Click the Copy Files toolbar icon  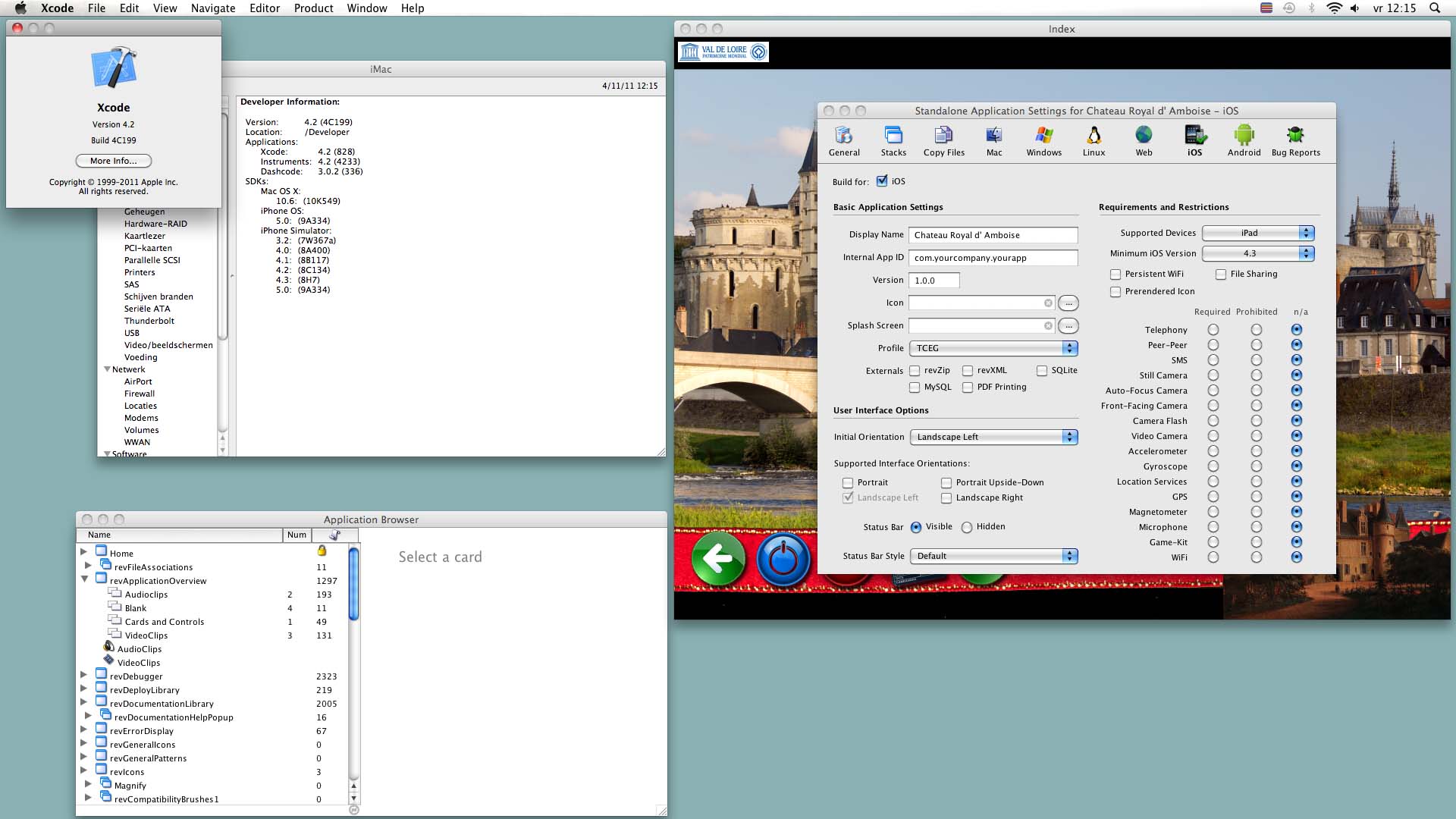pyautogui.click(x=943, y=136)
